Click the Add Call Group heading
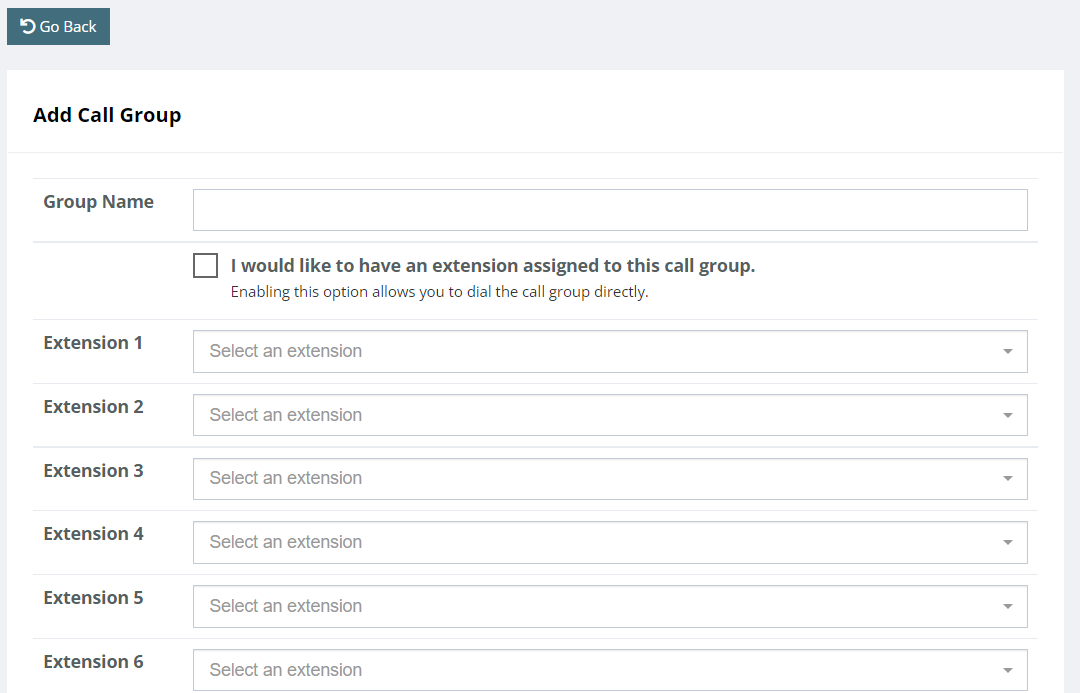The height and width of the screenshot is (693, 1080). (106, 114)
